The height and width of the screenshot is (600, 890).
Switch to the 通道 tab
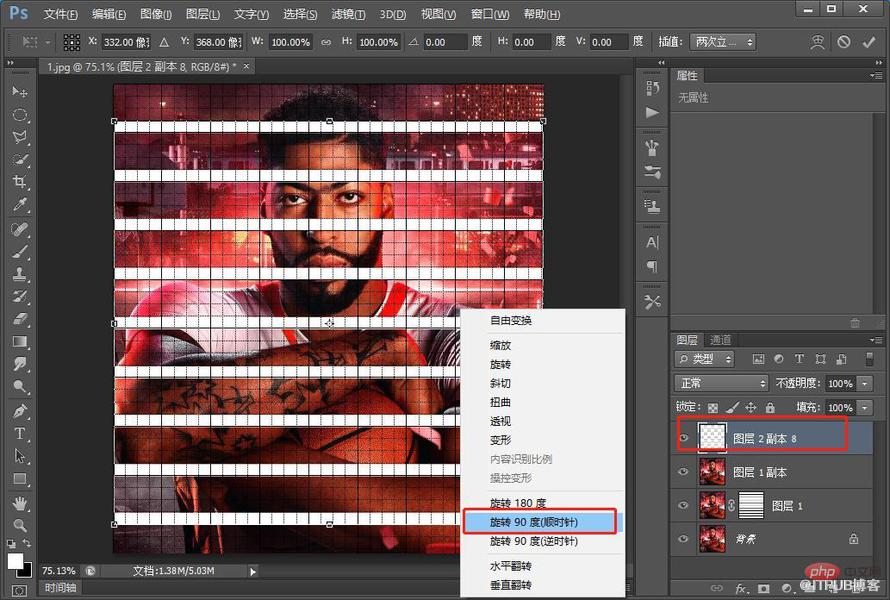(720, 340)
